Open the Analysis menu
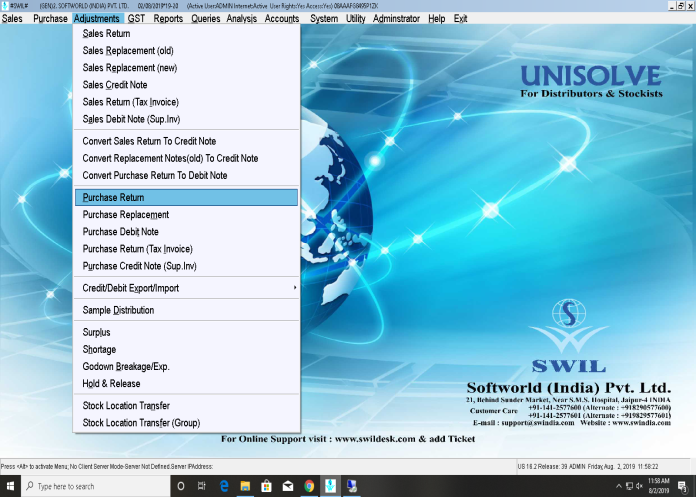696x497 pixels. 241,19
